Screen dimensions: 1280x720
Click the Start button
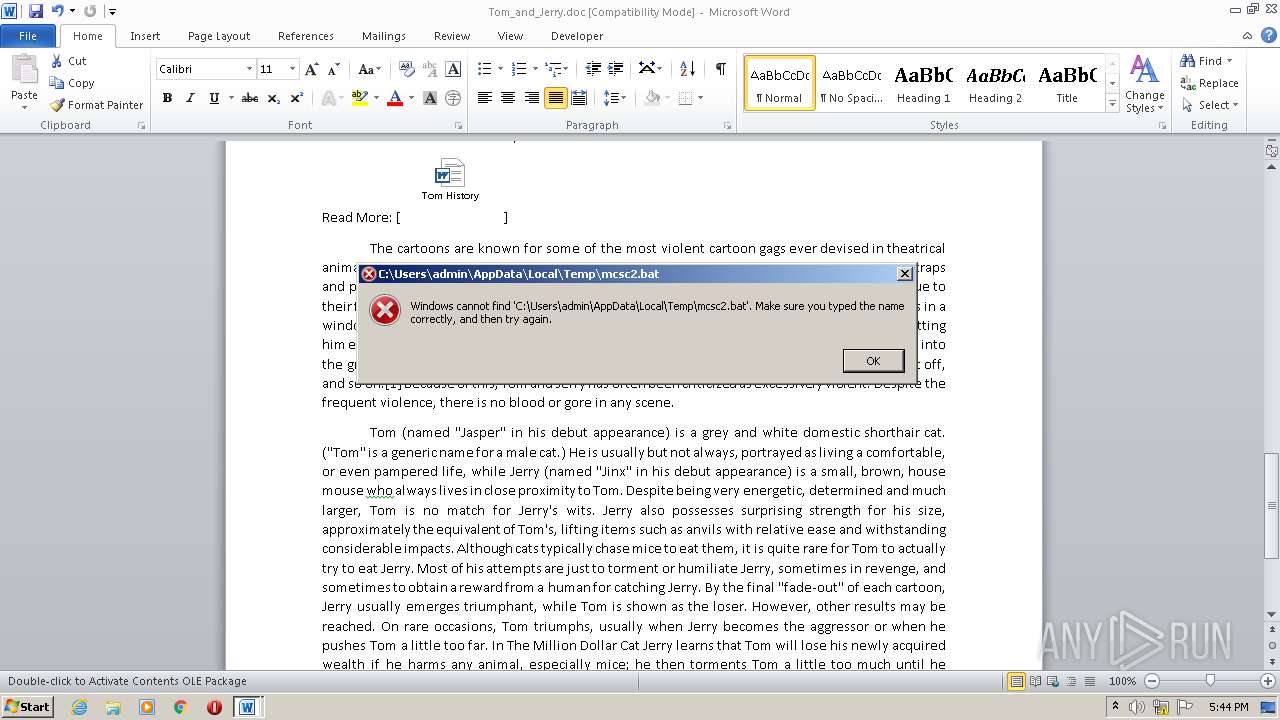click(27, 707)
